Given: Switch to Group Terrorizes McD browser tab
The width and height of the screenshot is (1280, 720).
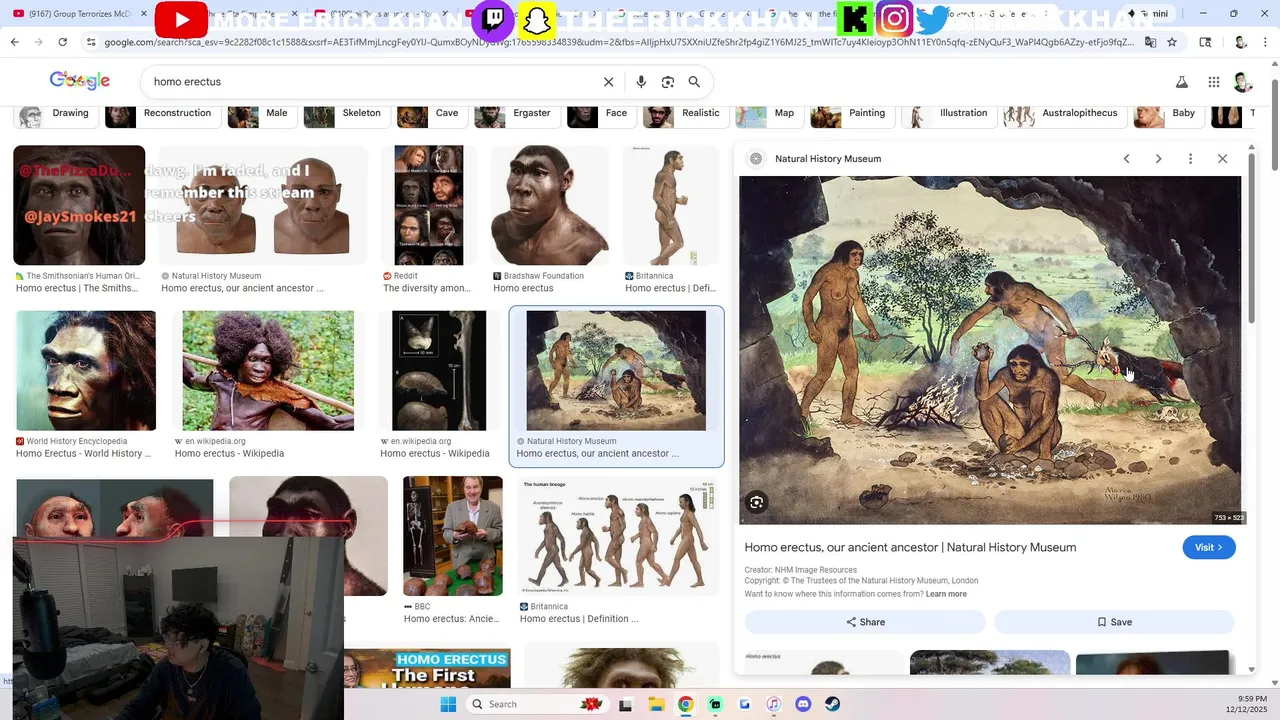Looking at the screenshot, I should click(78, 14).
